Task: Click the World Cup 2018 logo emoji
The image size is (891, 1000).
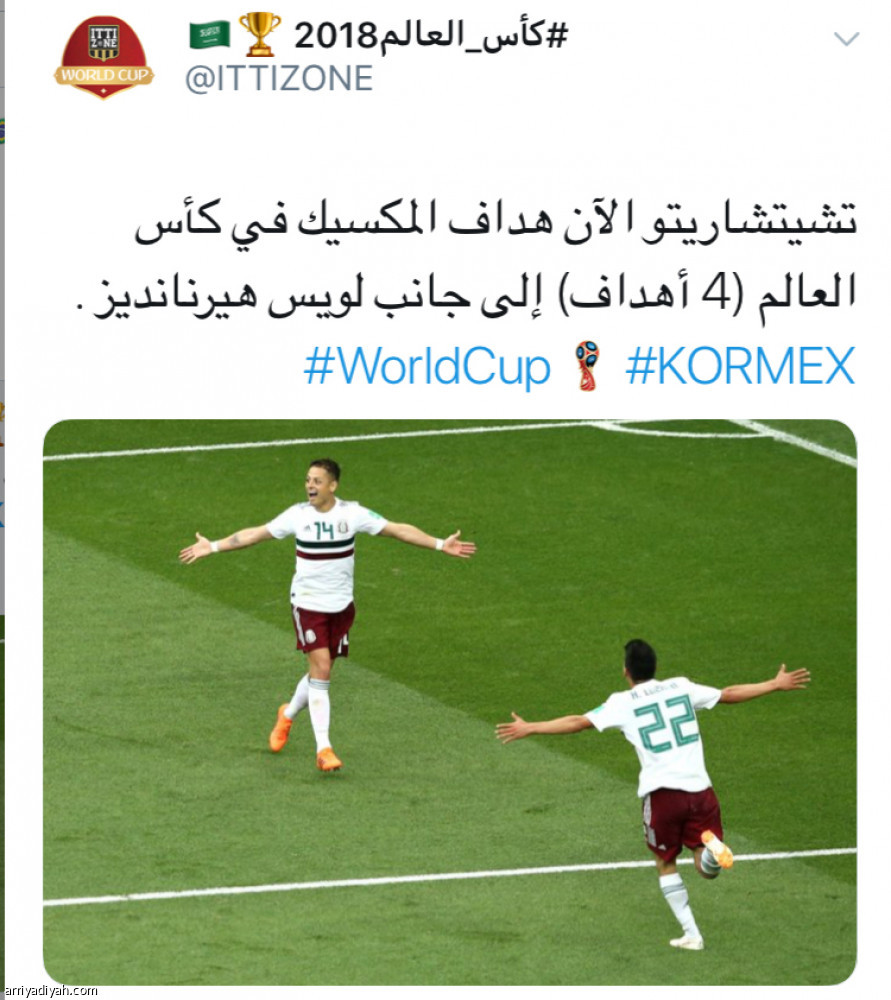Action: coord(587,365)
